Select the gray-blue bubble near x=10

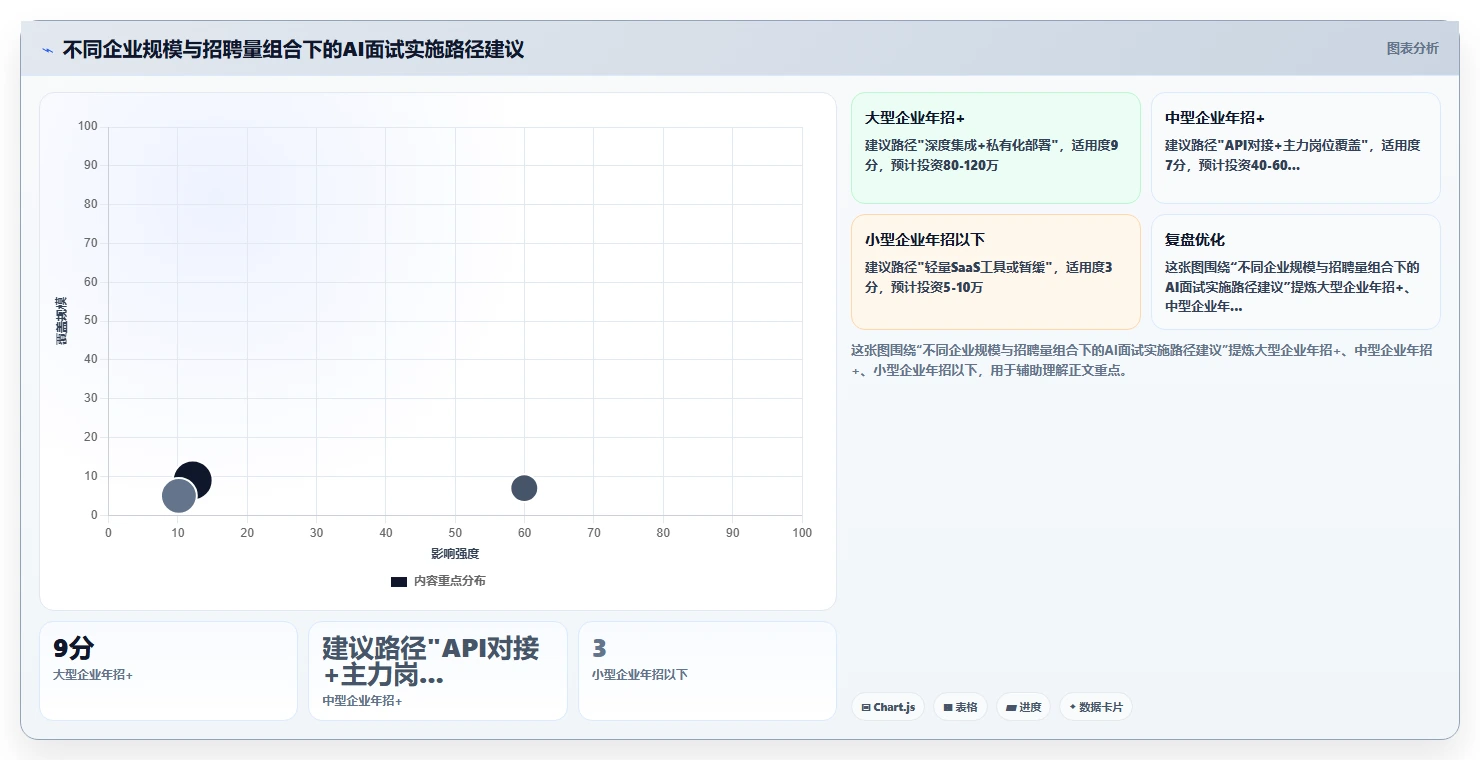178,495
